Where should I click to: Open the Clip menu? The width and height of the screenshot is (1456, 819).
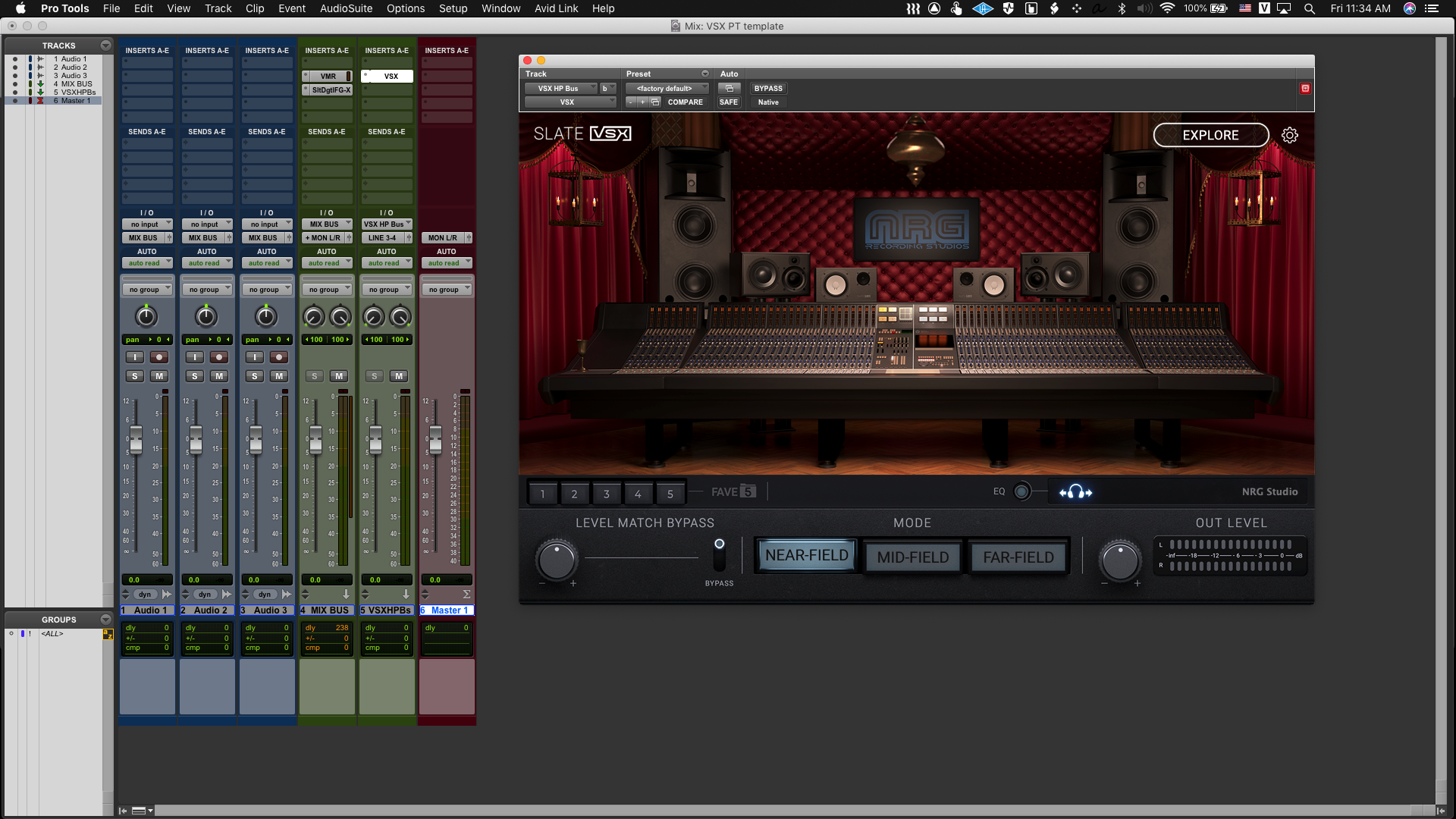pyautogui.click(x=255, y=8)
